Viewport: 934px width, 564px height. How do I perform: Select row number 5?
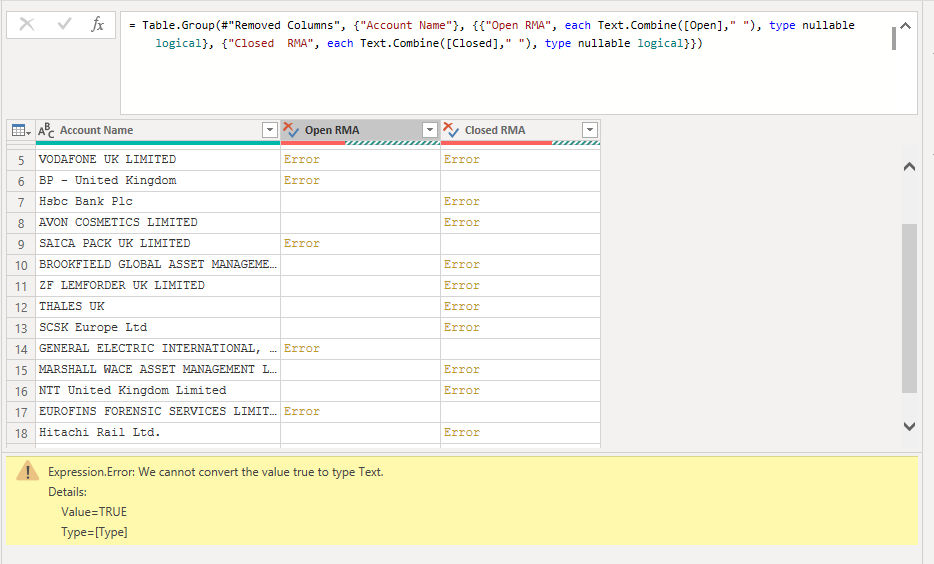click(x=21, y=160)
